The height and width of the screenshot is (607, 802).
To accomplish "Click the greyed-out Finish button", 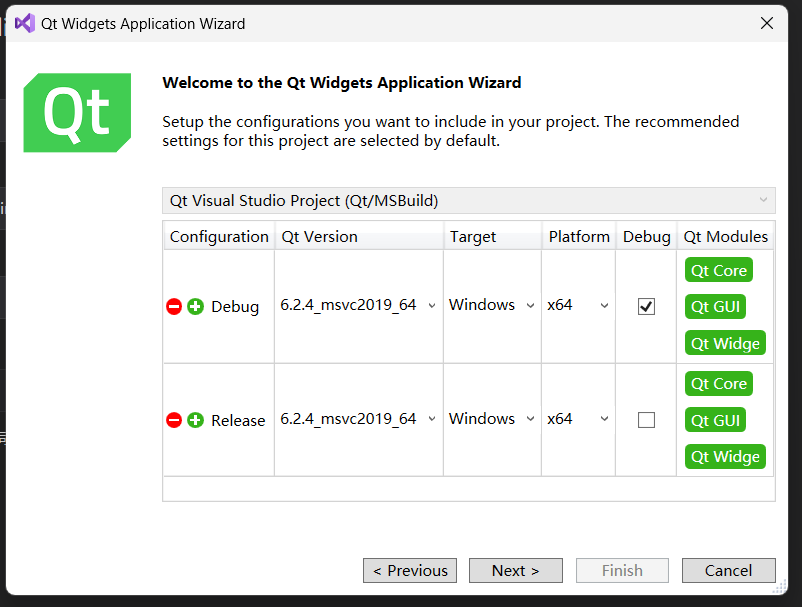I will click(x=622, y=570).
